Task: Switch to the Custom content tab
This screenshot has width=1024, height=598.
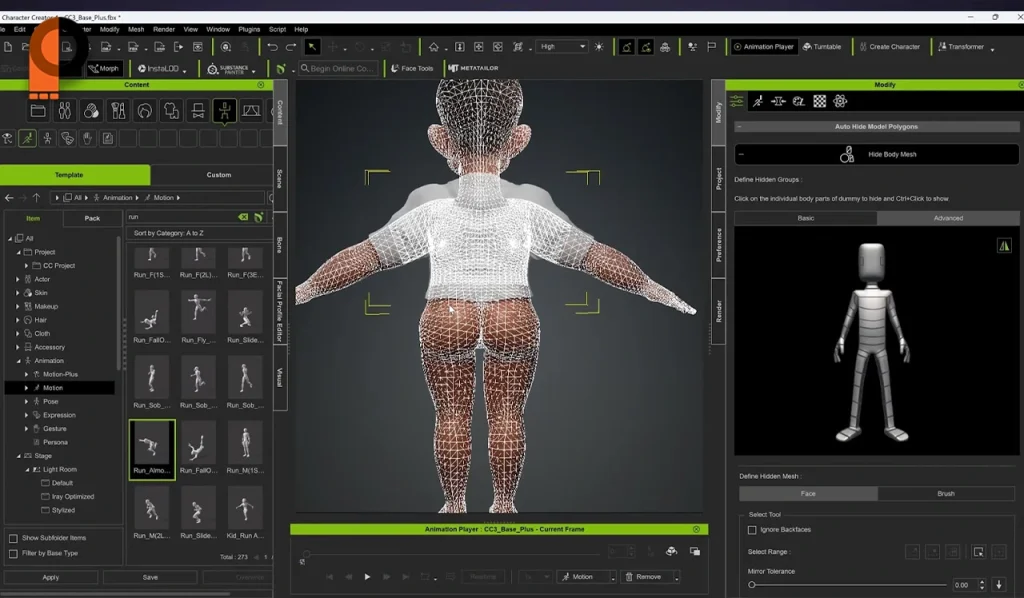Action: tap(218, 175)
